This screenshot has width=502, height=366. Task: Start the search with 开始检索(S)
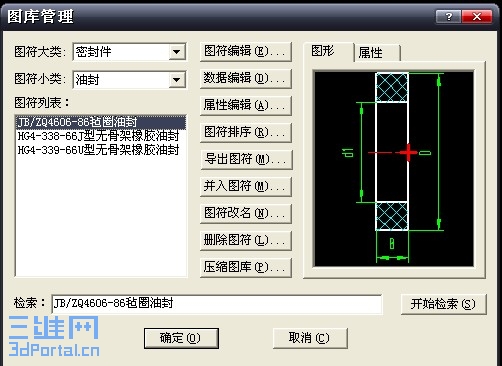point(443,304)
